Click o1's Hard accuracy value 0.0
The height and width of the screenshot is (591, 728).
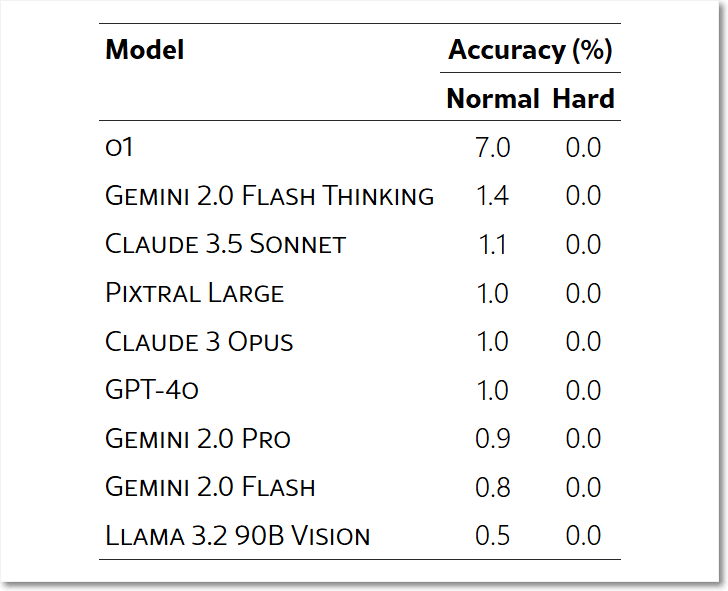(583, 148)
